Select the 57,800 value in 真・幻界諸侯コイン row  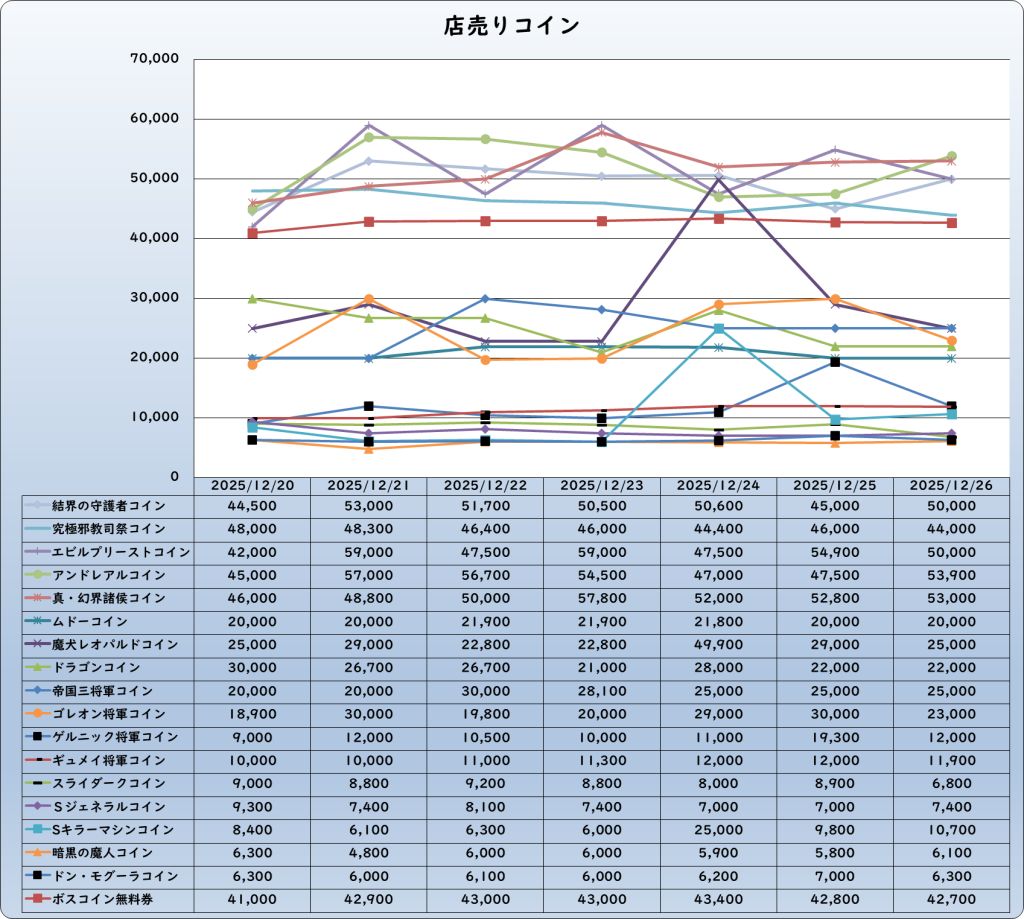(x=602, y=598)
